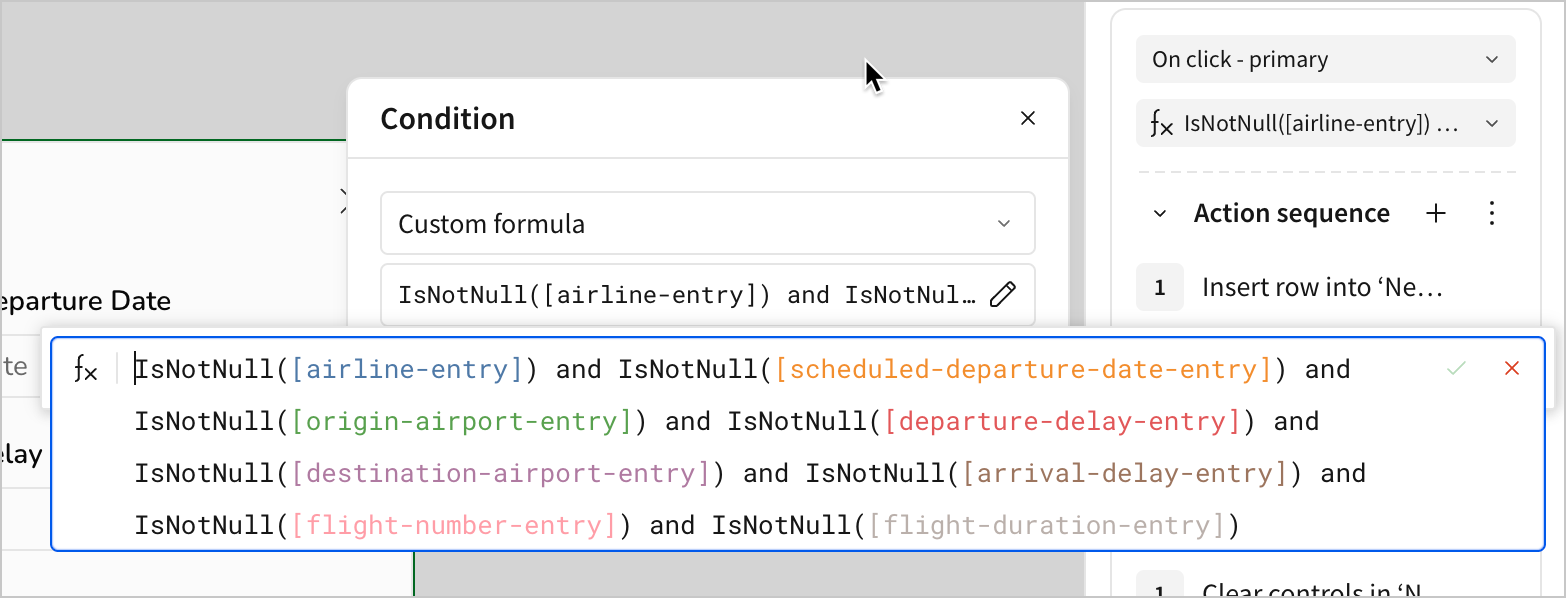Click the fx icon in formula editor
Viewport: 1566px width, 598px height.
(x=86, y=370)
